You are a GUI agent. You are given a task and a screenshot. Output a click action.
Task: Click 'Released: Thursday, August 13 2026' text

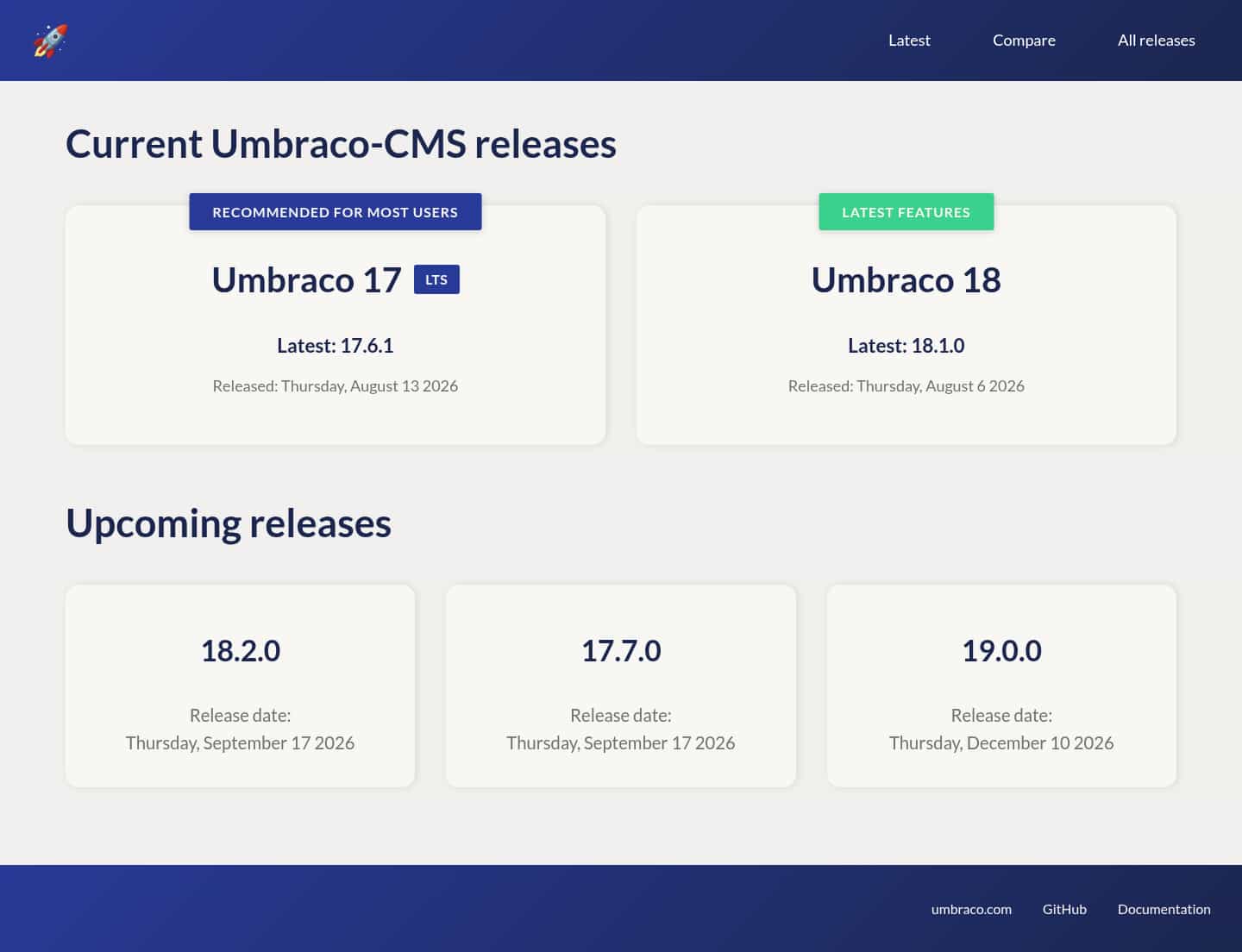336,386
